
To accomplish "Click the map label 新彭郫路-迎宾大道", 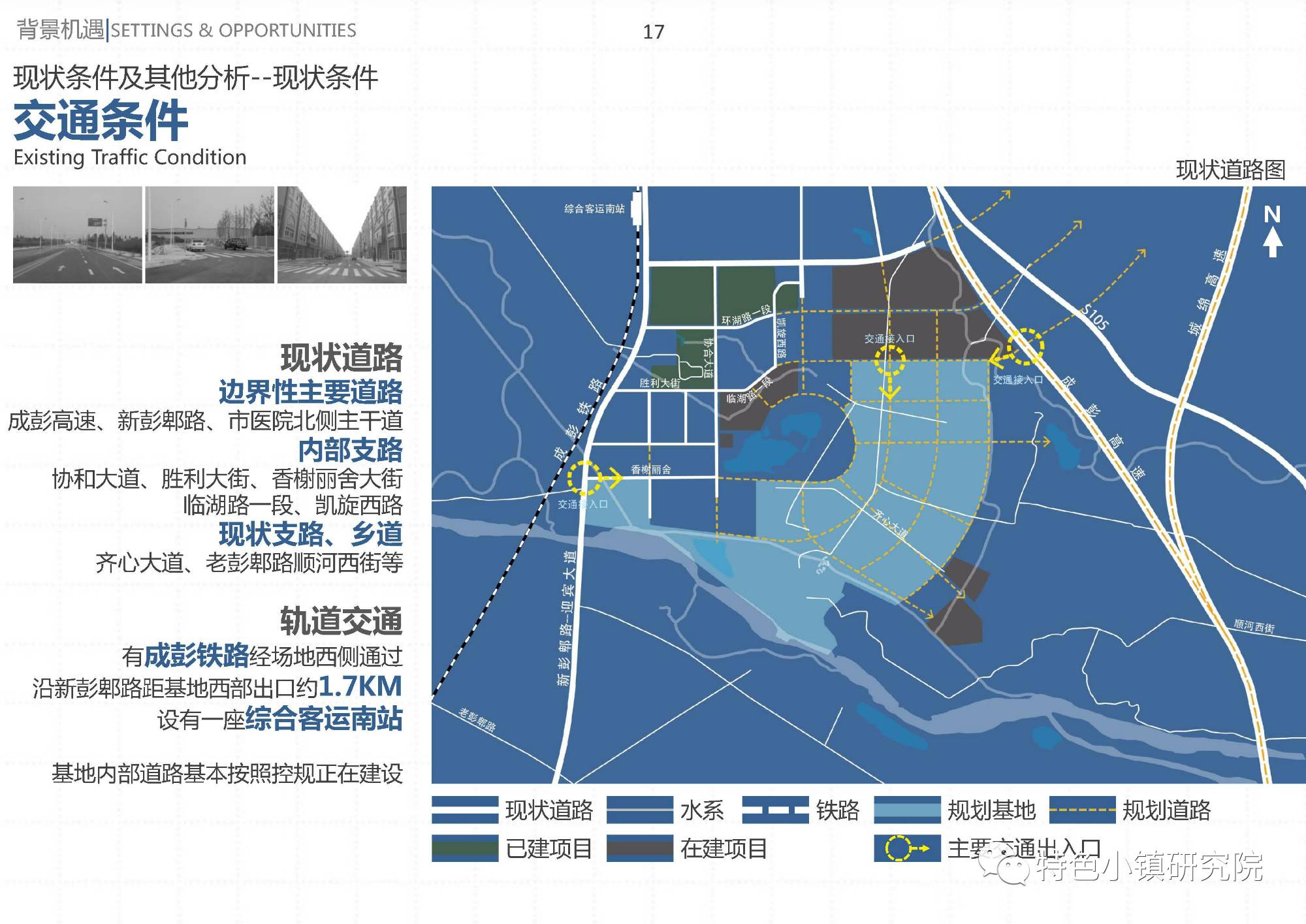I will pyautogui.click(x=567, y=618).
